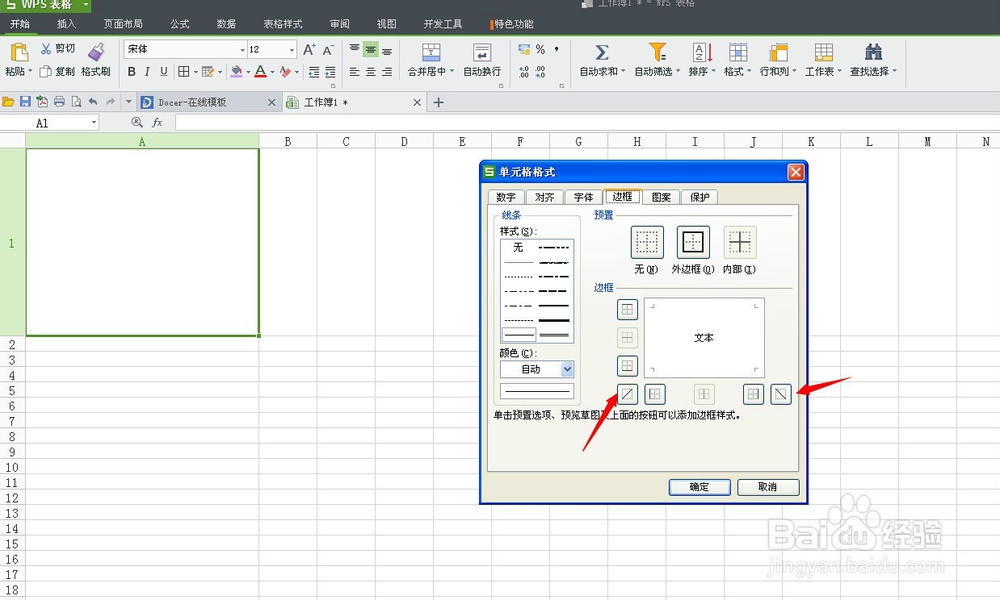Image resolution: width=1000 pixels, height=600 pixels.
Task: Click the formula bar input field
Action: pos(587,122)
